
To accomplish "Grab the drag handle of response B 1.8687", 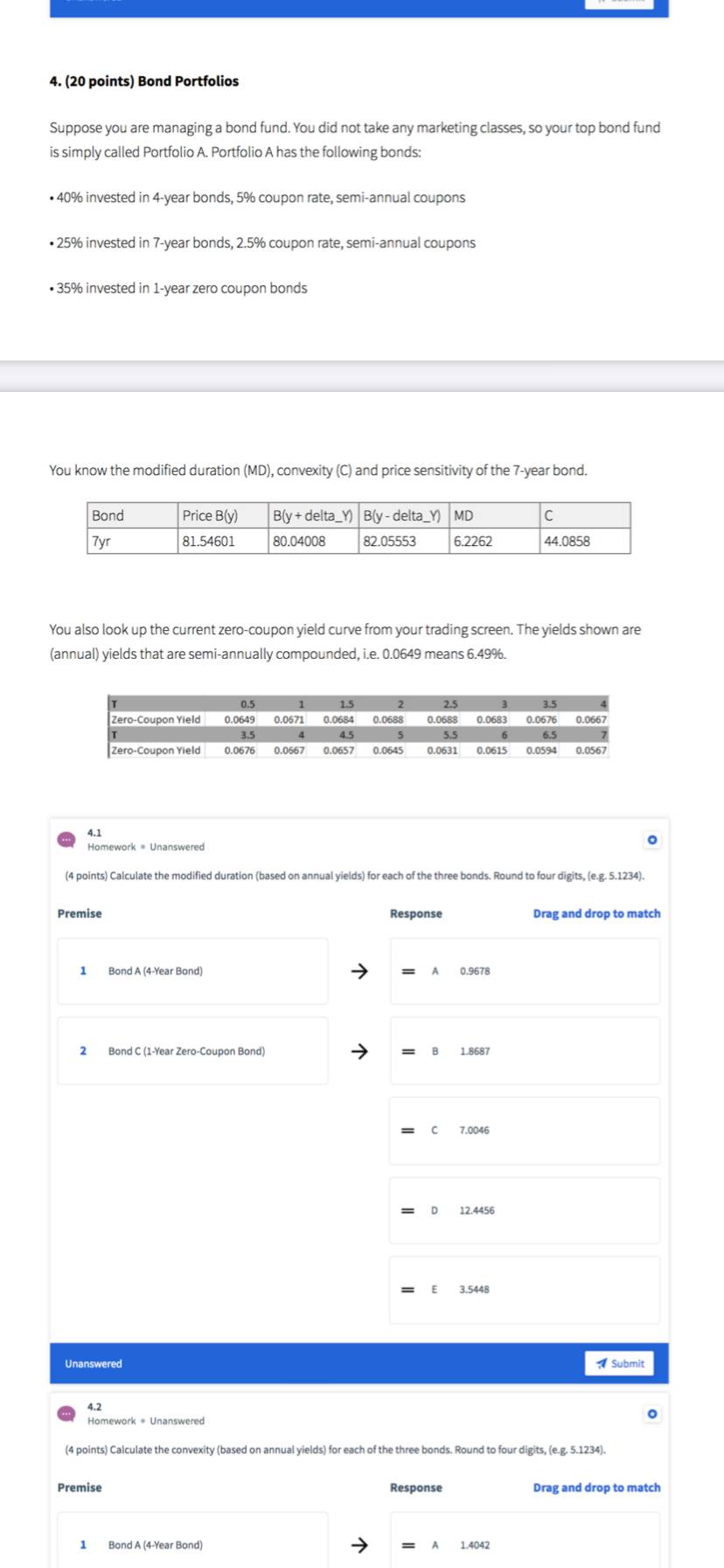I will point(407,1051).
